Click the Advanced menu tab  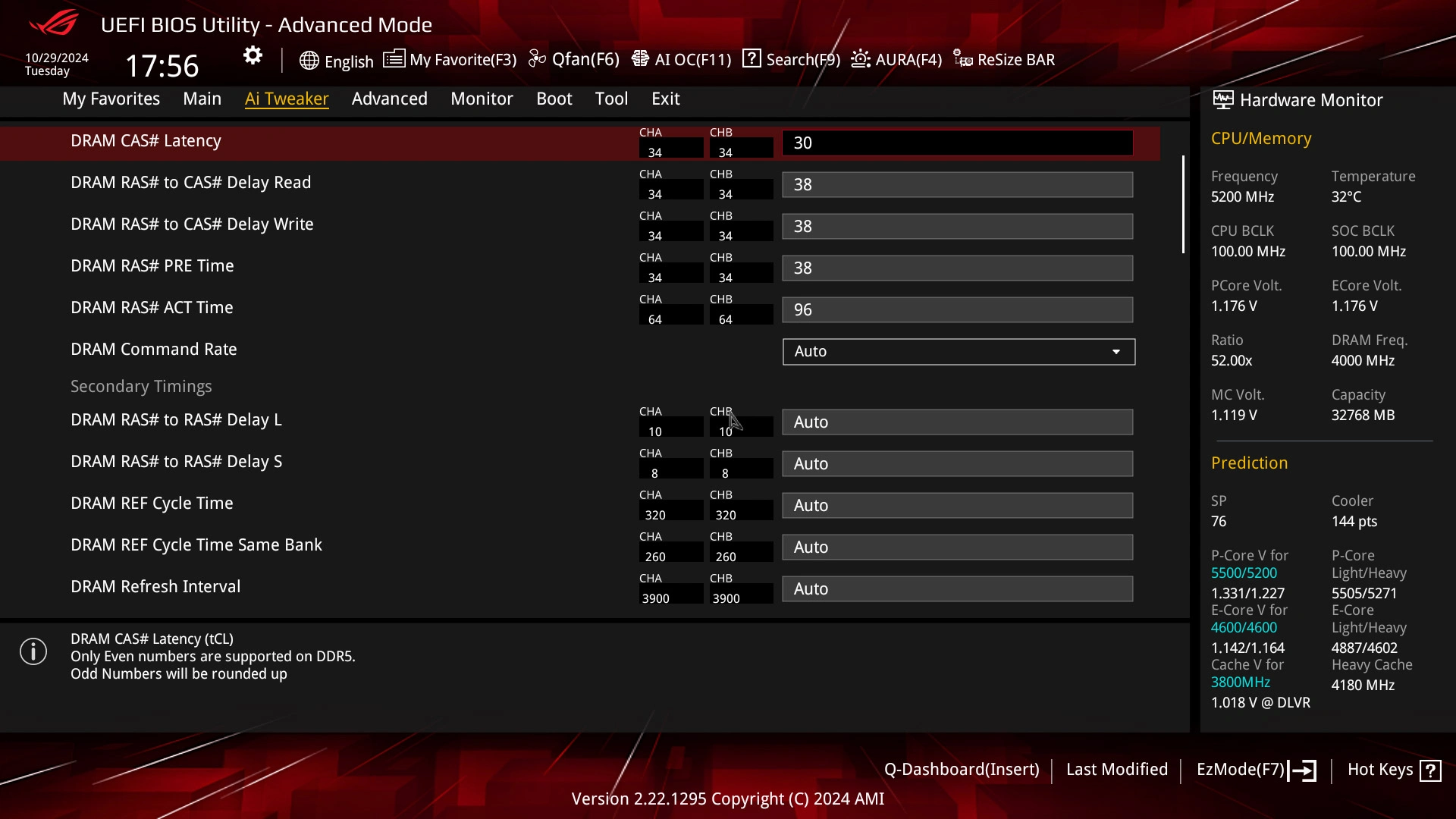(x=389, y=98)
